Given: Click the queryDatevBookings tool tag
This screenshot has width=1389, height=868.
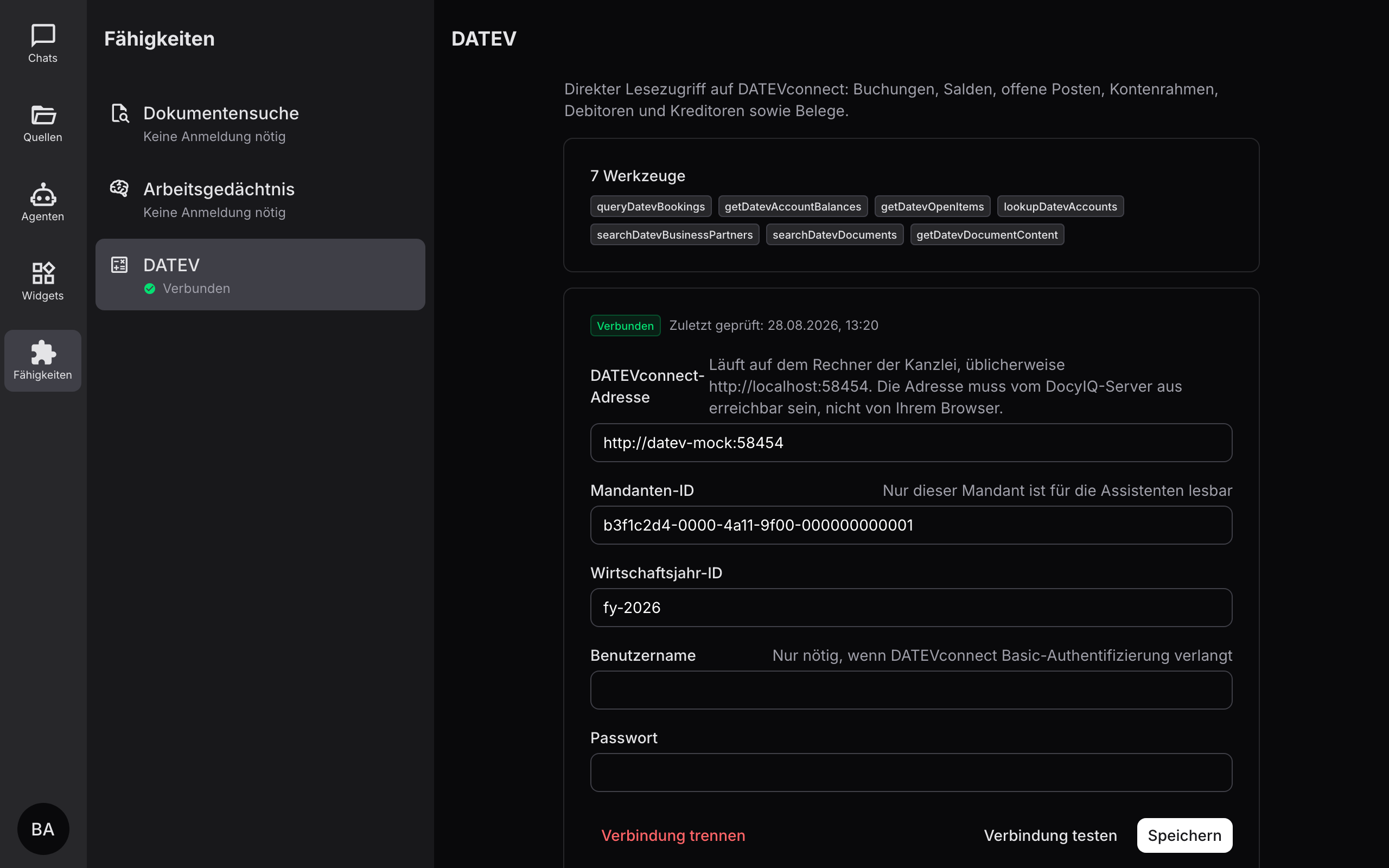Looking at the screenshot, I should 651,207.
